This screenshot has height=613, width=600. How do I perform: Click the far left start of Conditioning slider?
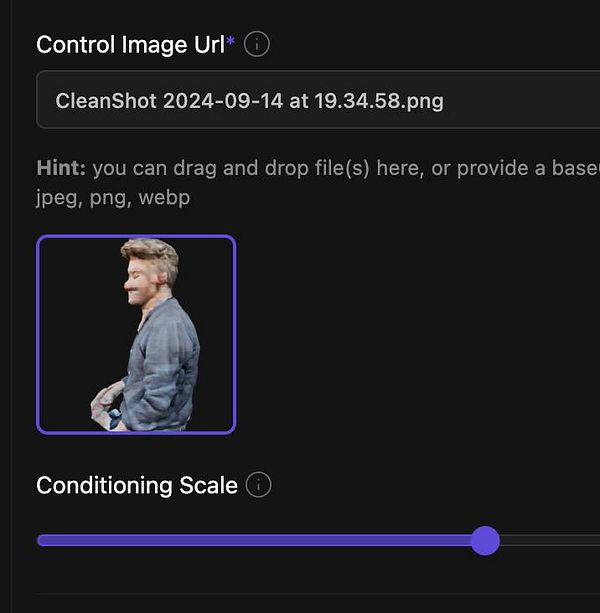pos(42,541)
